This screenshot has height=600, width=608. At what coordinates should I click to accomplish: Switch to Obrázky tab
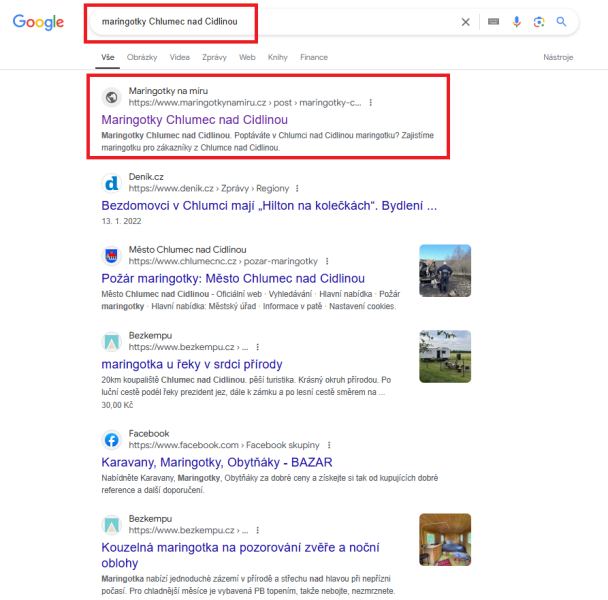(142, 57)
